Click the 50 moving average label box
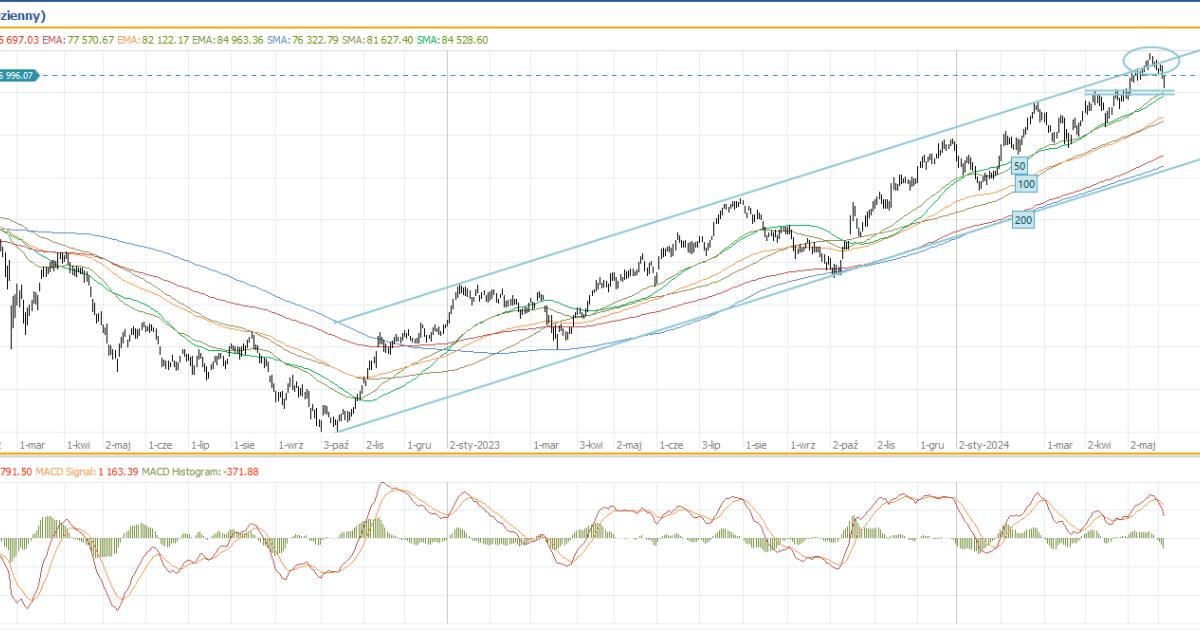The image size is (1200, 630). pyautogui.click(x=1019, y=166)
